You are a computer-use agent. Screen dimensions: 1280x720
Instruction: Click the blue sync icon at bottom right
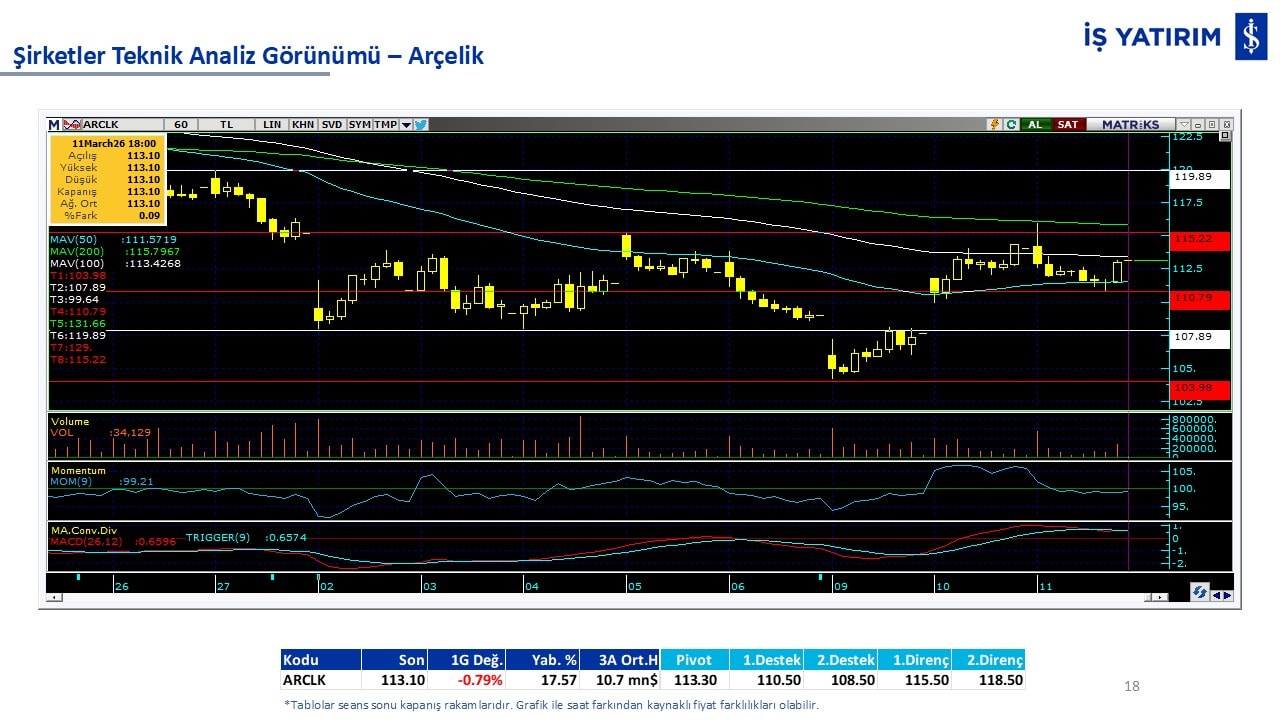point(1199,592)
